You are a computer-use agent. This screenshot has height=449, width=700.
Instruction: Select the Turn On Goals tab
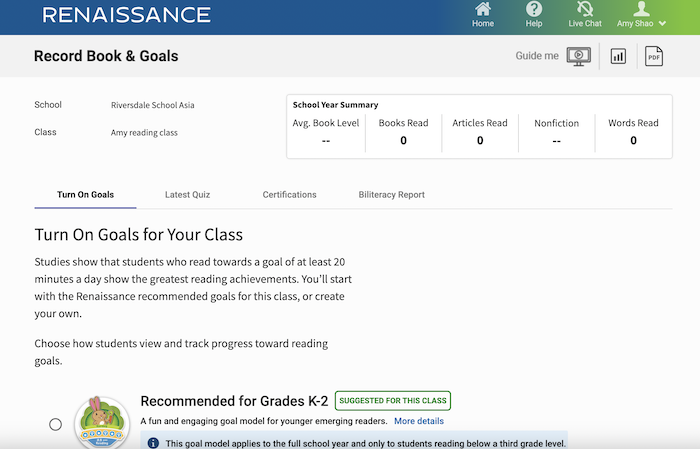click(85, 195)
